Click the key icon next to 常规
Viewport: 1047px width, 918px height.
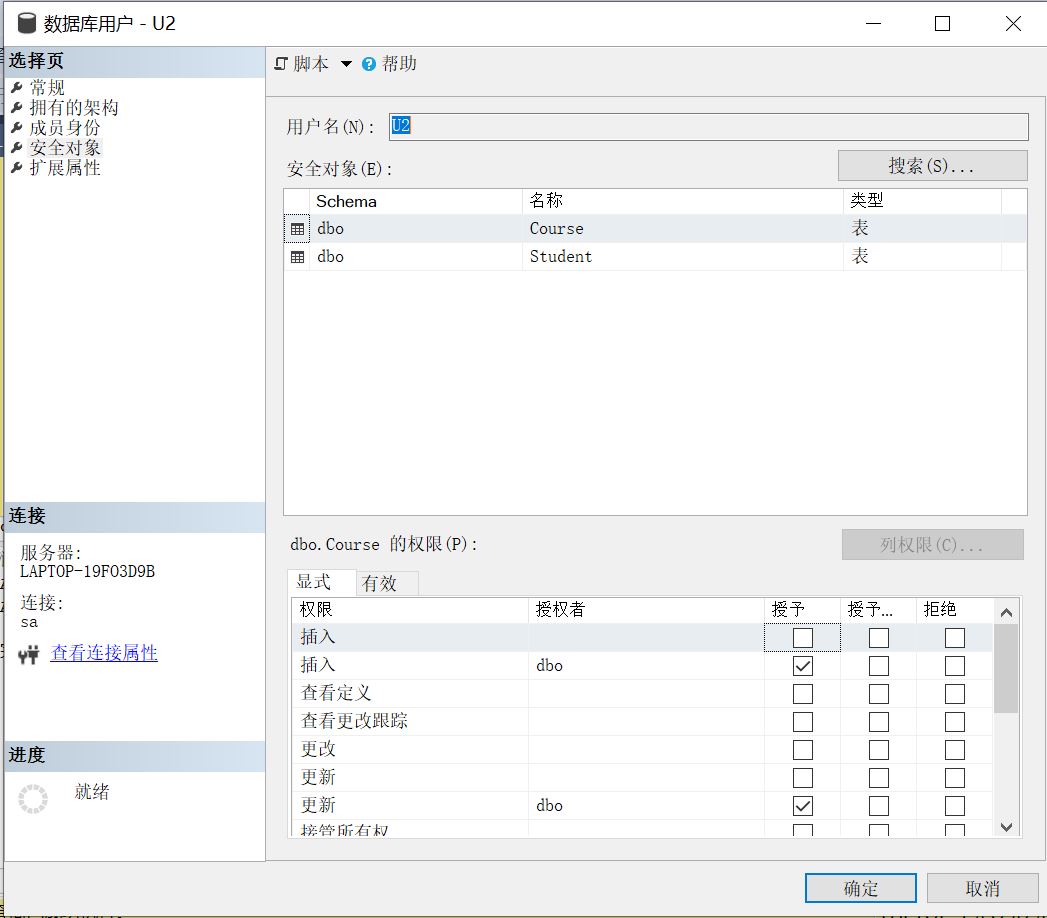(15, 87)
